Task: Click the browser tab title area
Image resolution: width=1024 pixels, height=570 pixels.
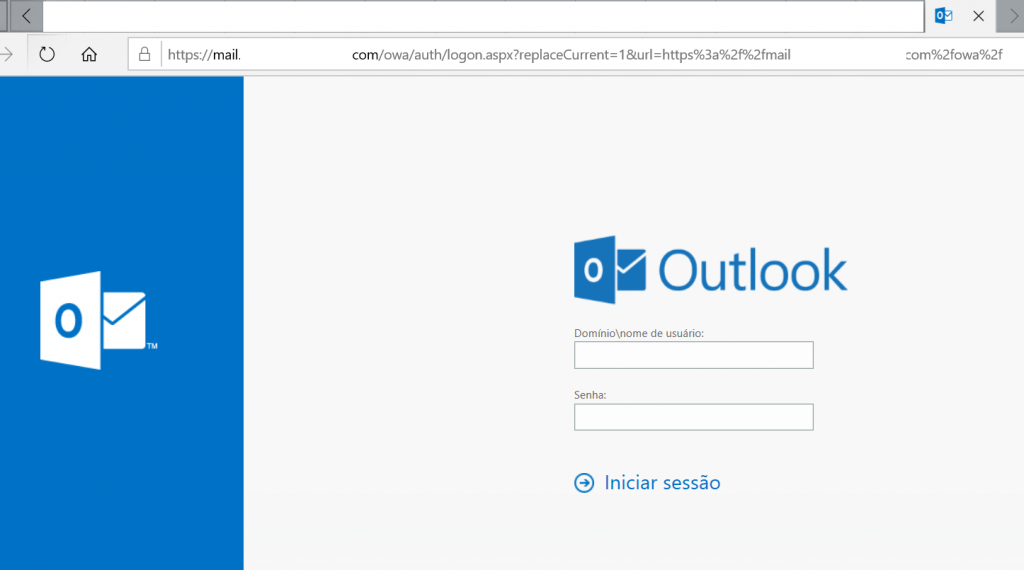Action: point(483,16)
